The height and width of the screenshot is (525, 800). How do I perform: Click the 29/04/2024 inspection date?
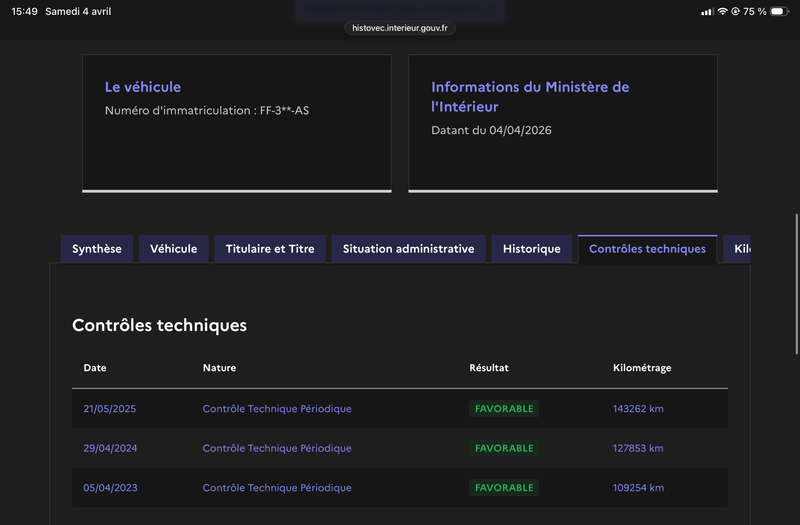[109, 448]
